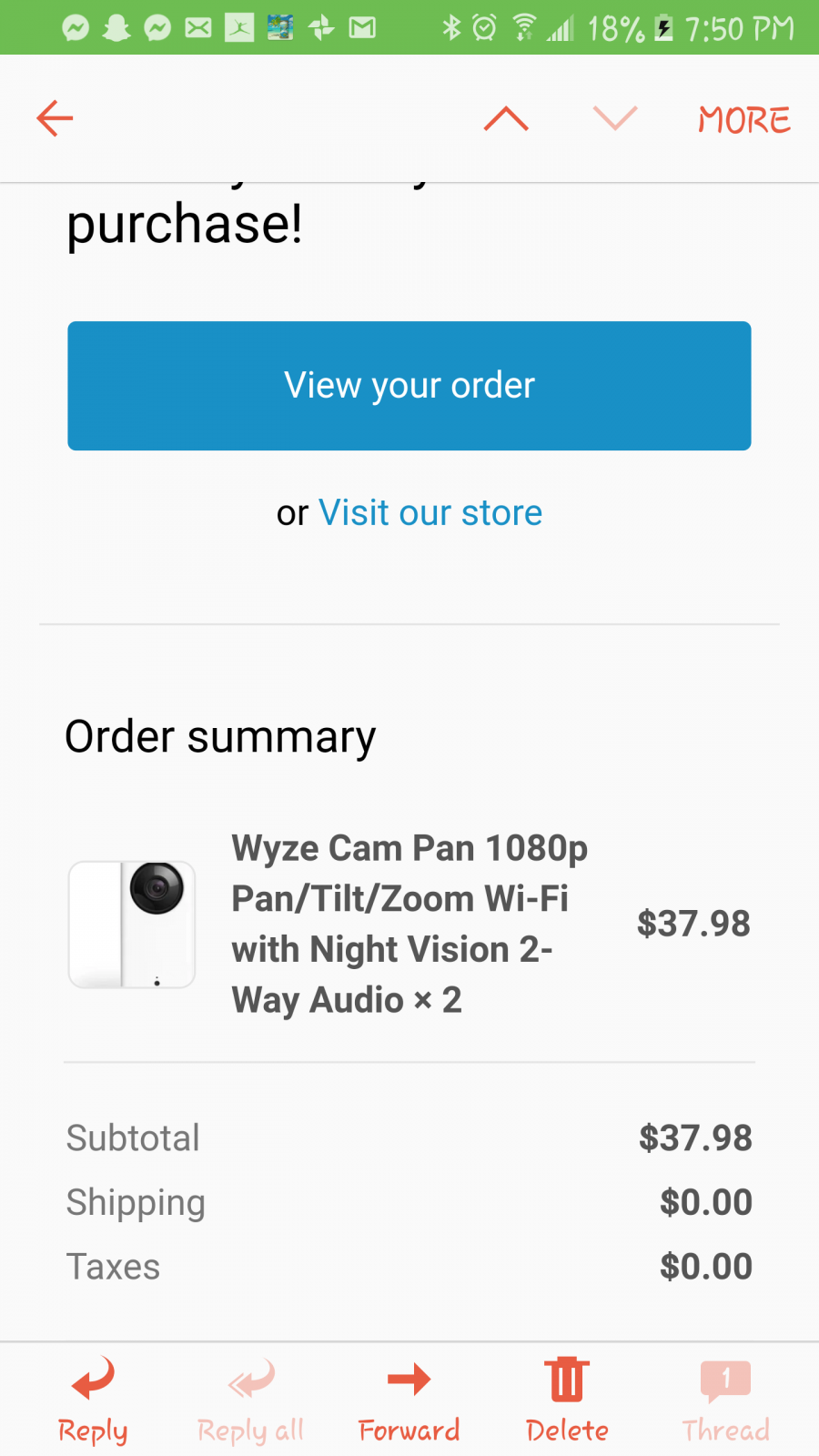Go to previous email with up chevron
The height and width of the screenshot is (1456, 819).
(506, 118)
